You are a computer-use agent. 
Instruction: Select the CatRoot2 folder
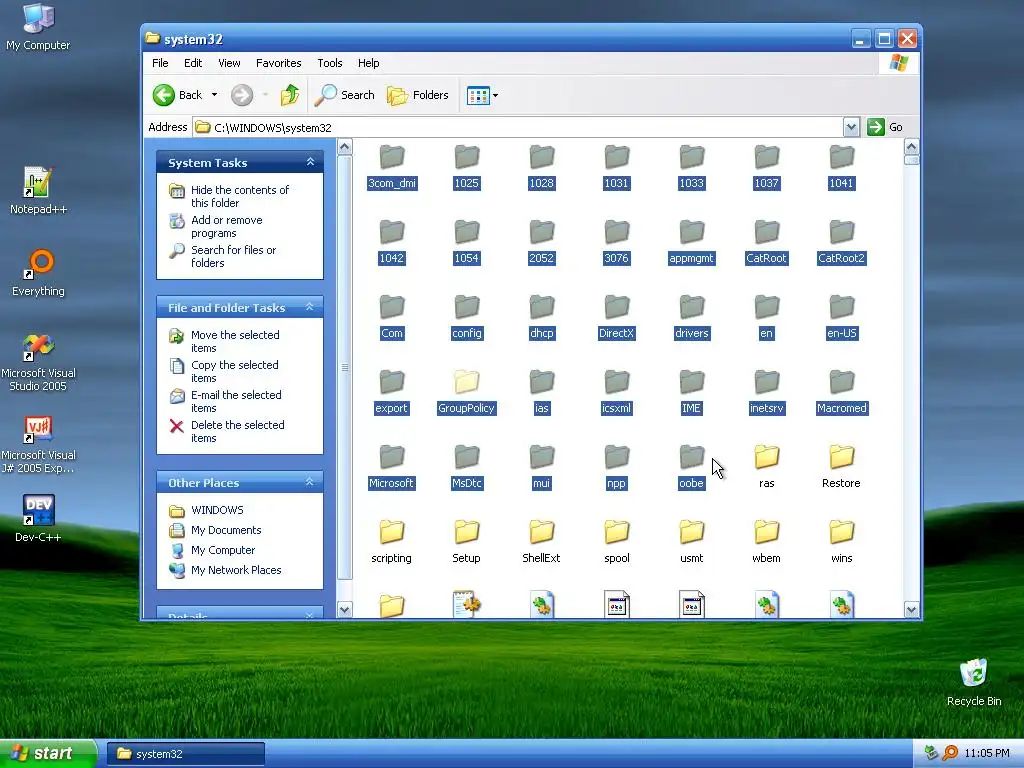point(841,243)
